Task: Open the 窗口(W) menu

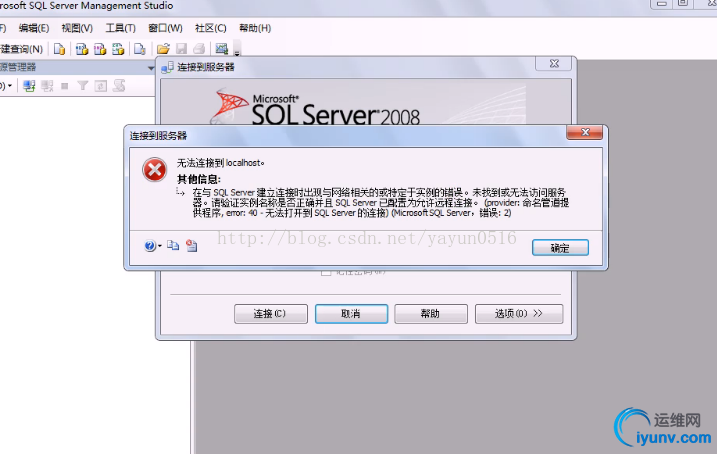Action: point(166,28)
